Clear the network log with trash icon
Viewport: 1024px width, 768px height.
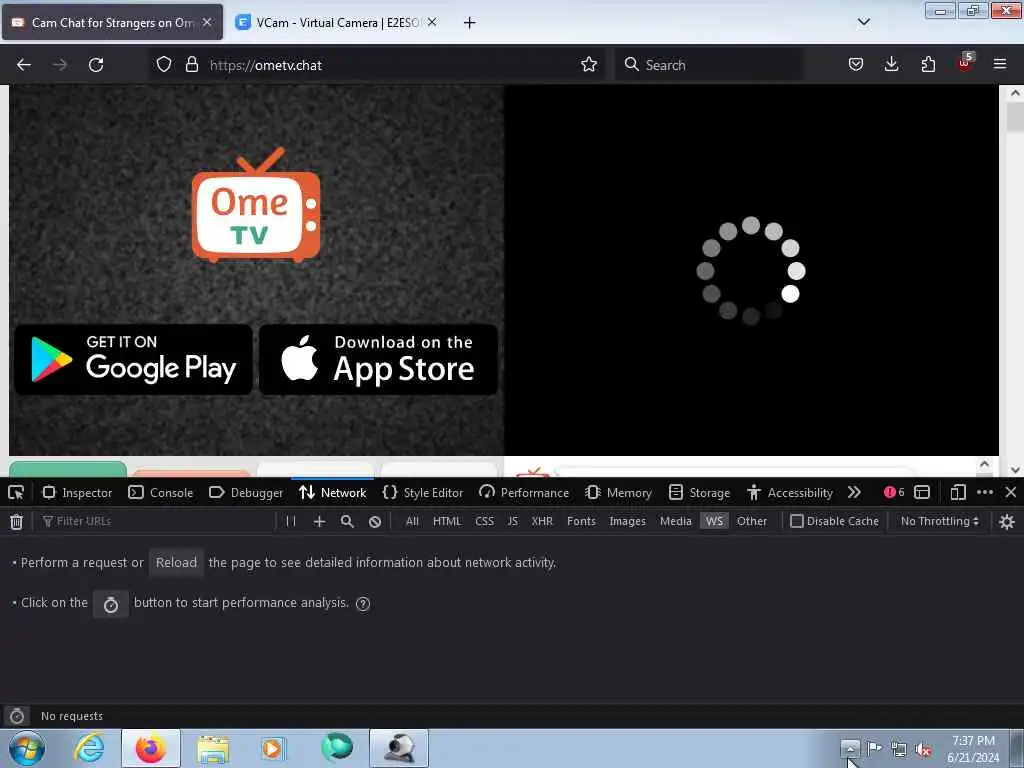click(x=16, y=521)
